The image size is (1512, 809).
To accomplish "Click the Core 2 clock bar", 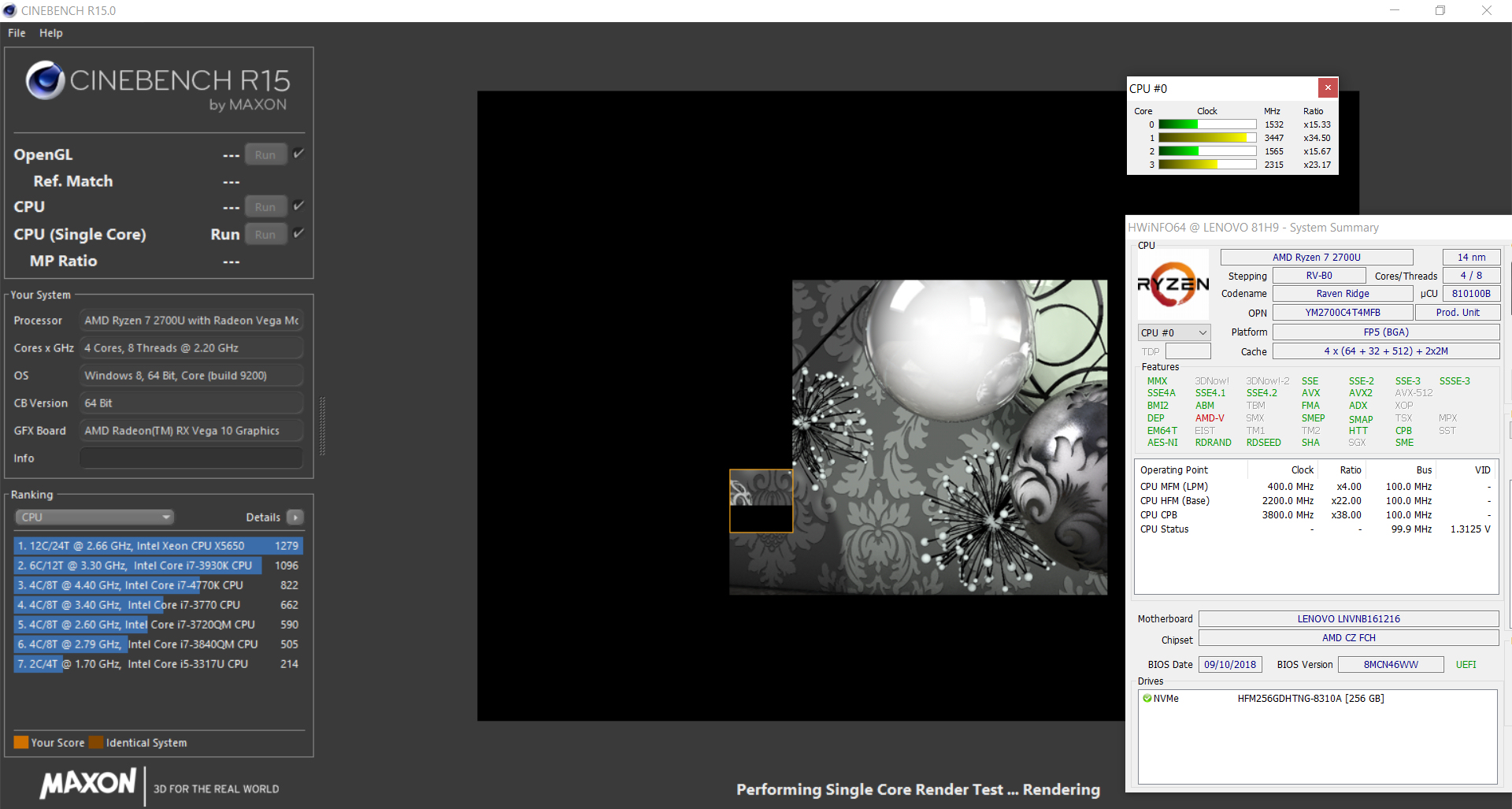I will click(1207, 151).
